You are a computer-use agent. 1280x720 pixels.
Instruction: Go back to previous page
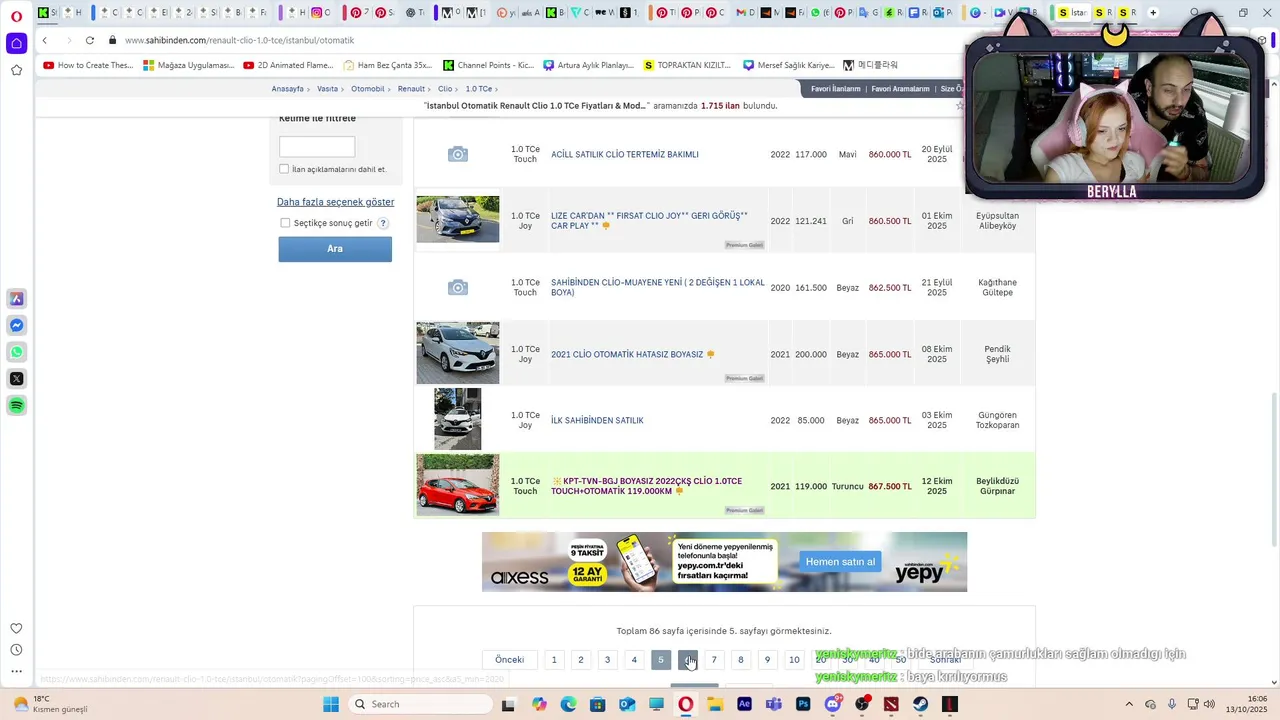pos(45,40)
